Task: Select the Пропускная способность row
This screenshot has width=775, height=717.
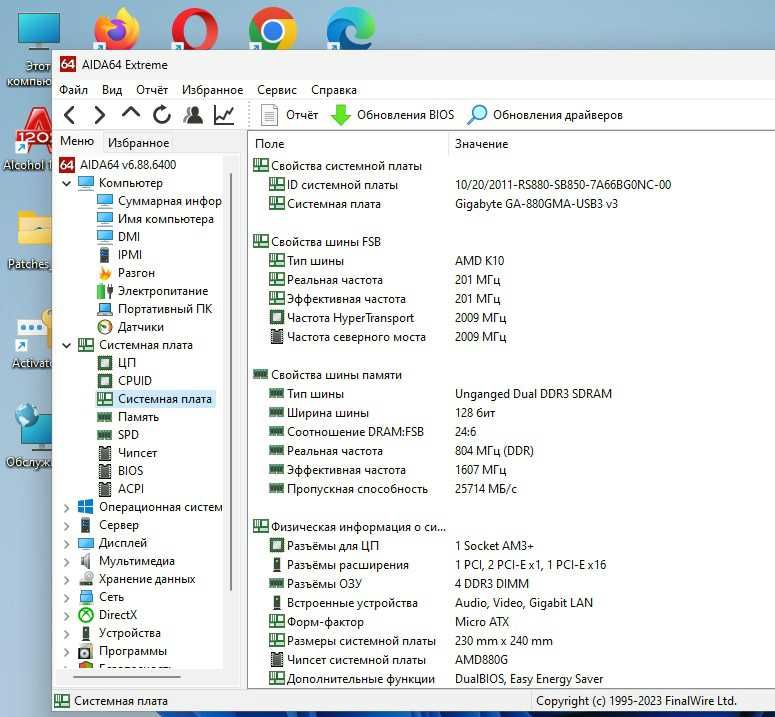Action: (x=392, y=489)
